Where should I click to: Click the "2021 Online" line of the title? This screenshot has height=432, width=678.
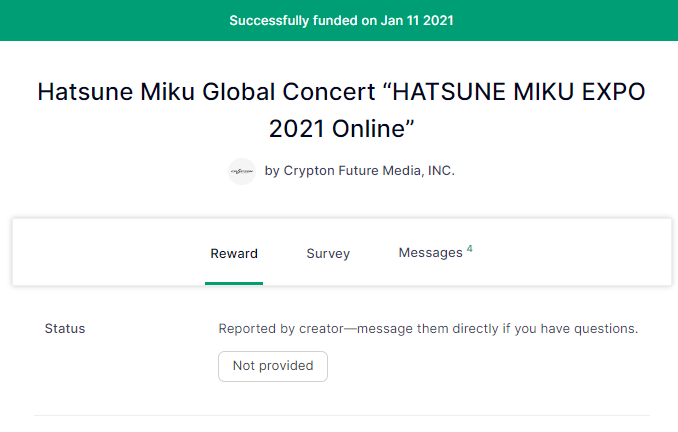coord(341,129)
